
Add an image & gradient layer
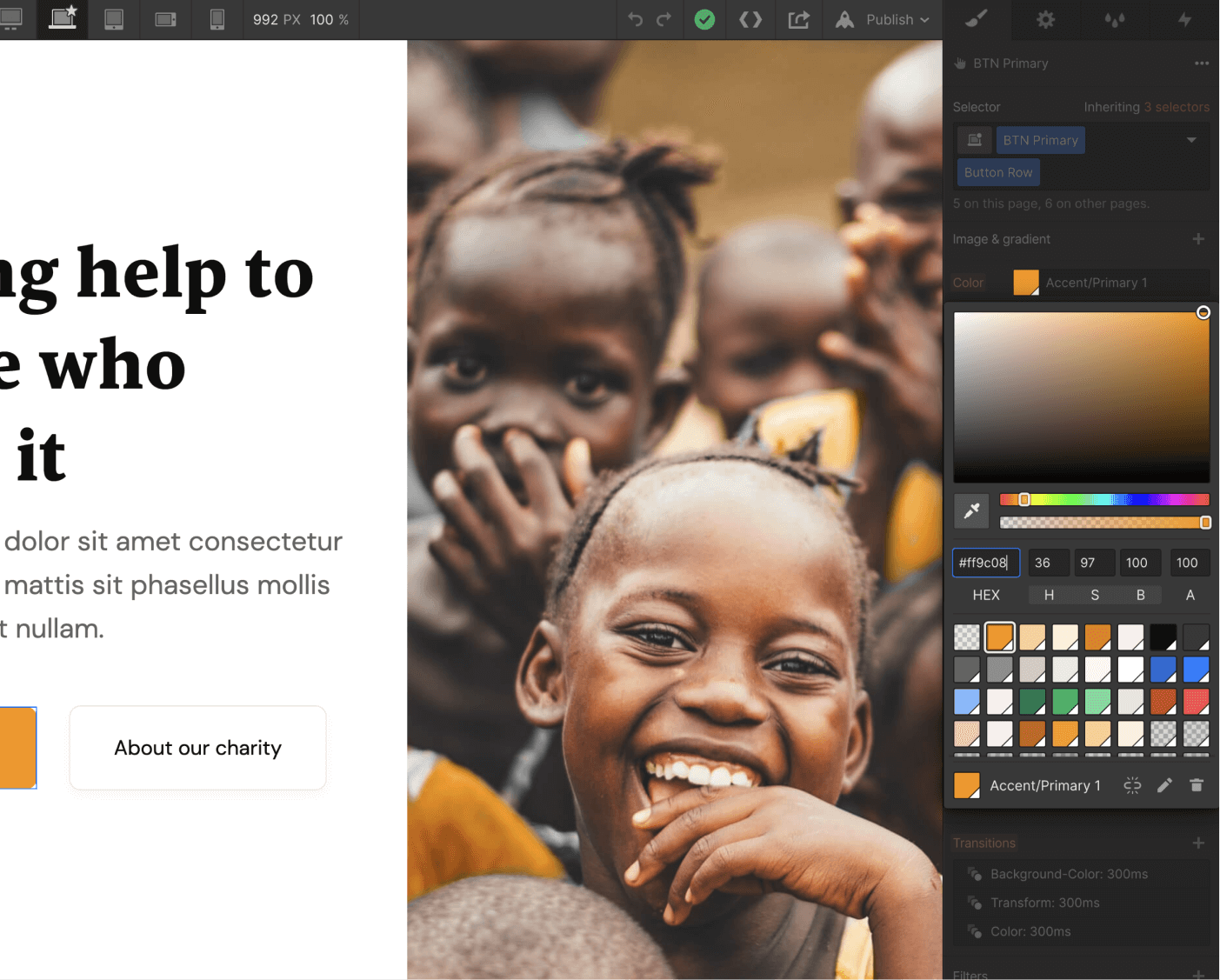pos(1198,239)
